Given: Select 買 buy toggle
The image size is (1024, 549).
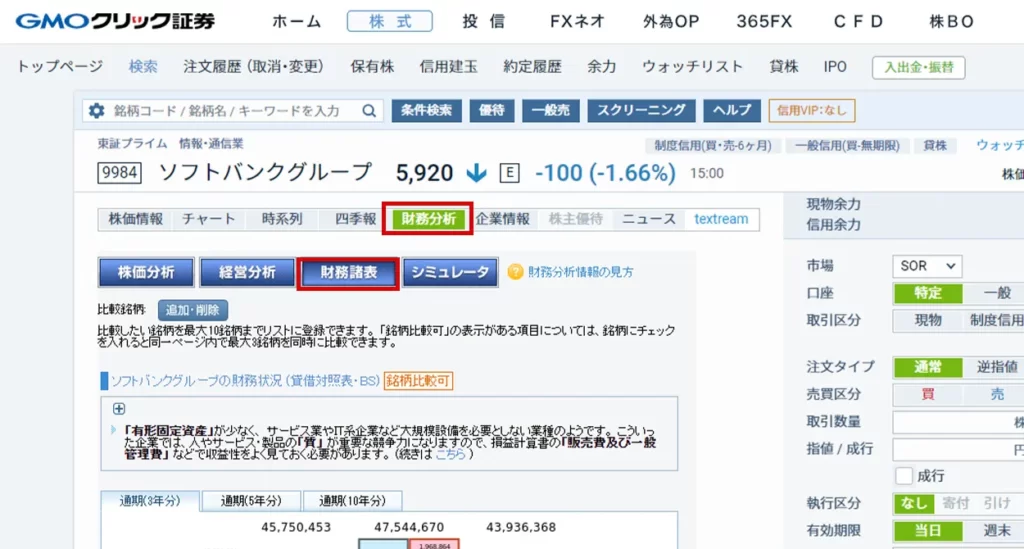Looking at the screenshot, I should tap(927, 394).
